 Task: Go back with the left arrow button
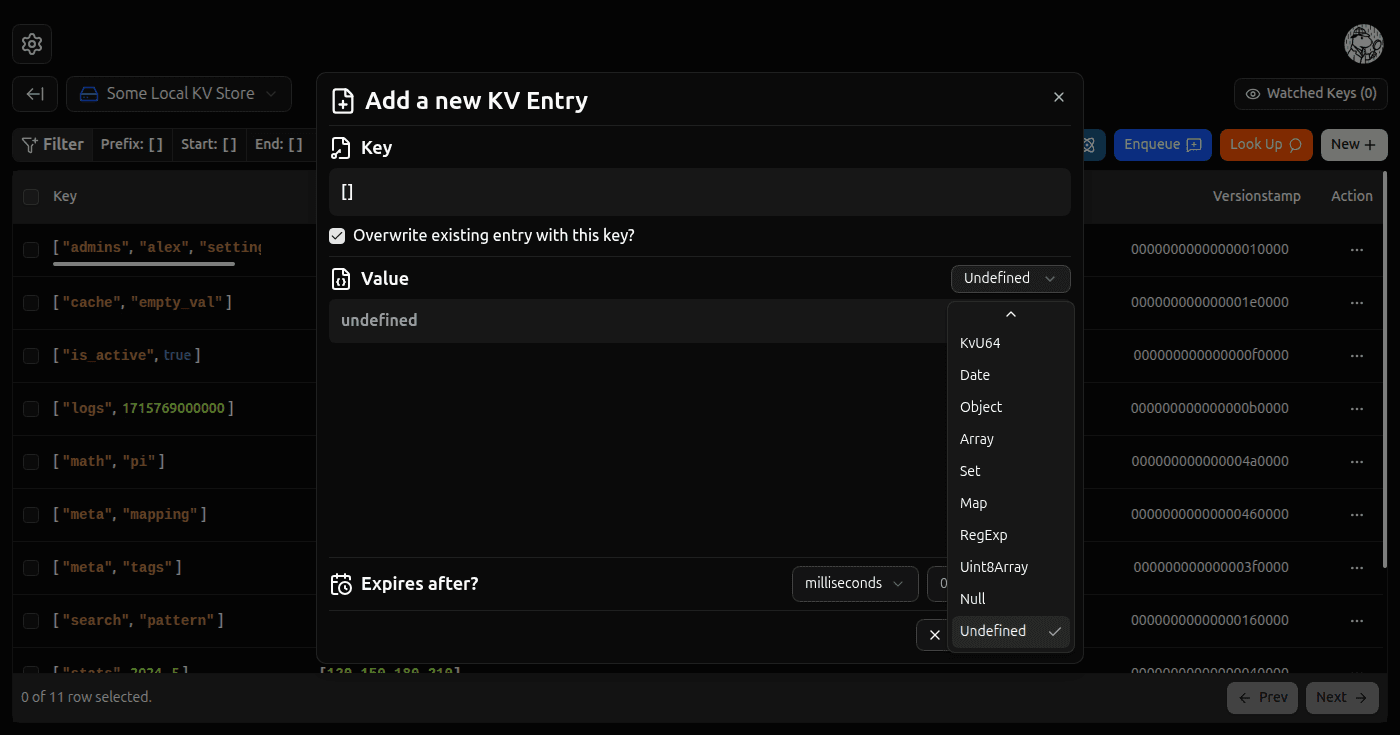35,94
